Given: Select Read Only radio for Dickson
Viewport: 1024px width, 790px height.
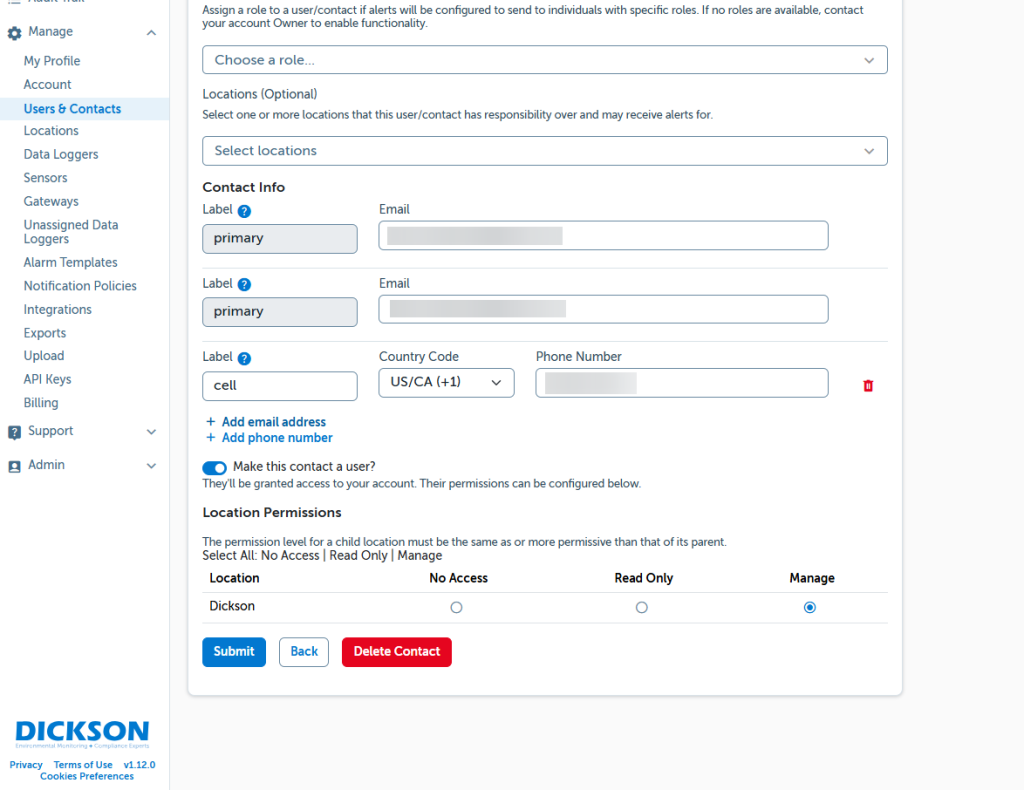Looking at the screenshot, I should [x=642, y=607].
